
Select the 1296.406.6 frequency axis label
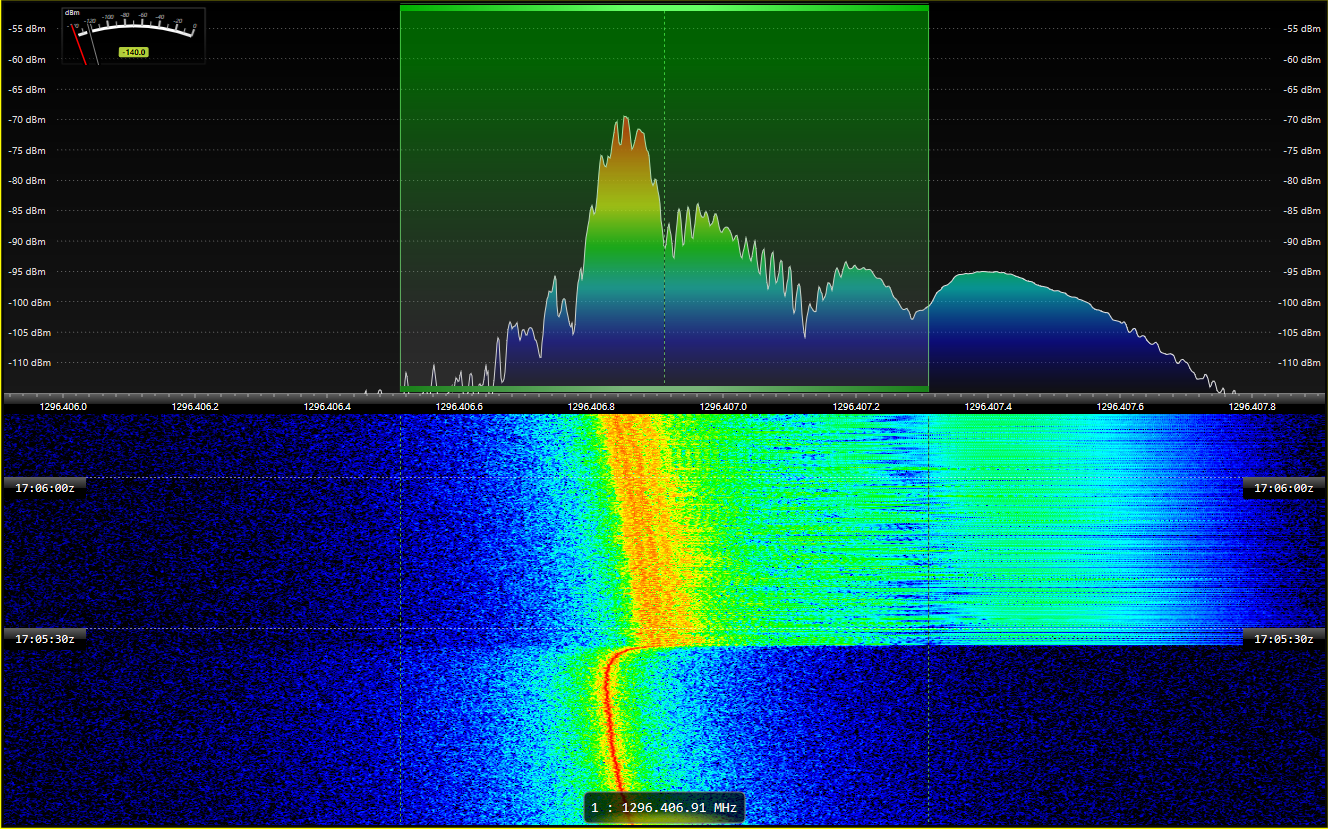[459, 407]
